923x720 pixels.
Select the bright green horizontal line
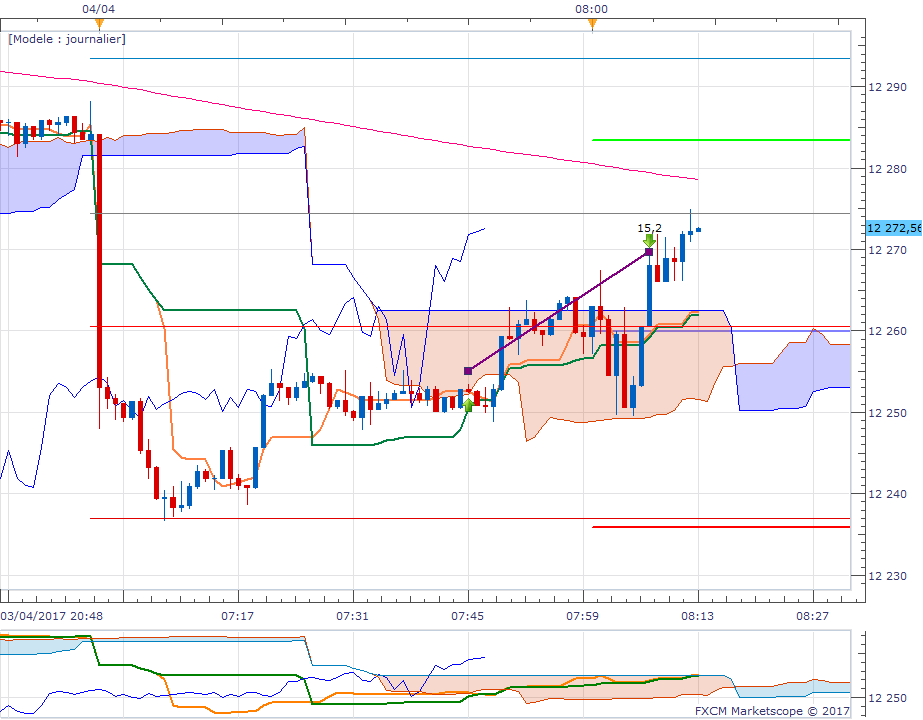[x=721, y=140]
